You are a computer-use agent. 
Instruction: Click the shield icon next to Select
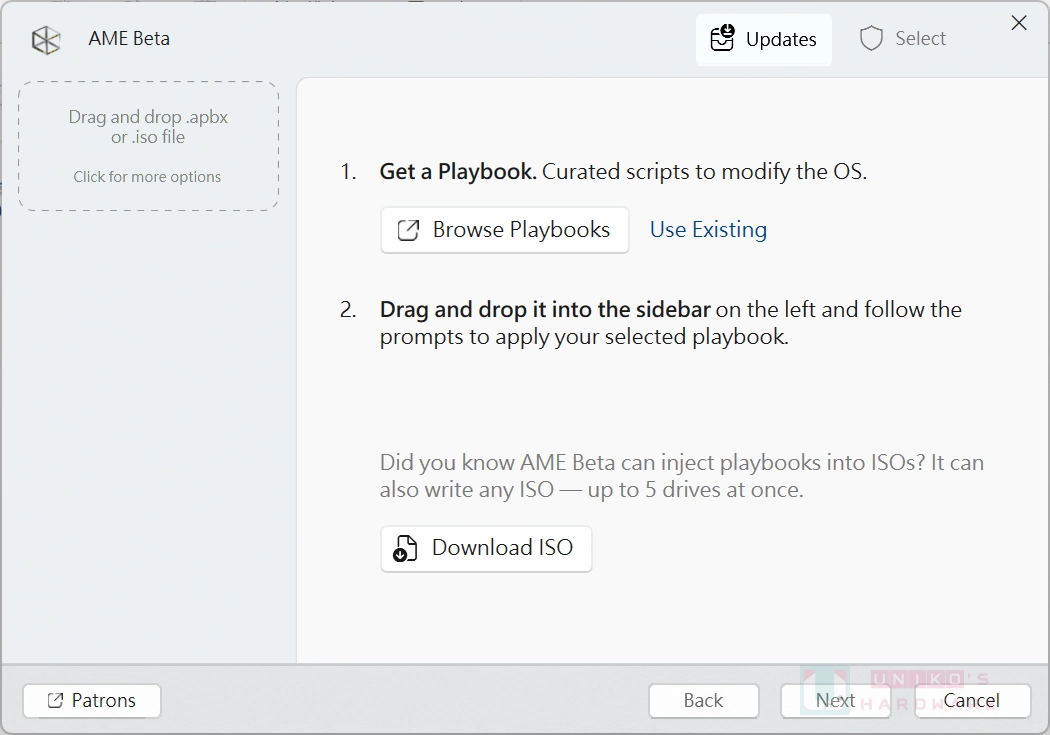(870, 38)
